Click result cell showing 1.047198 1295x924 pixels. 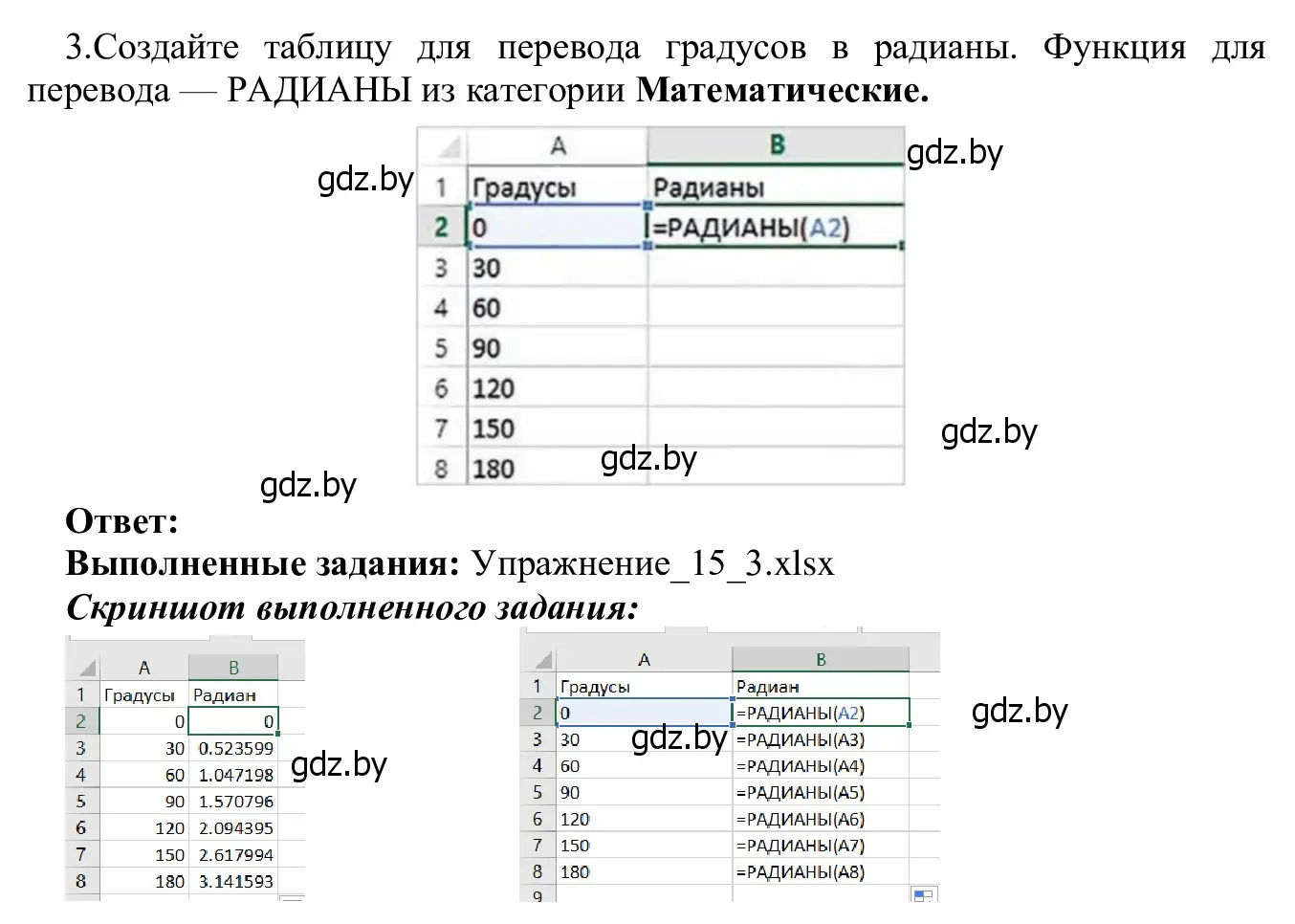(x=233, y=775)
